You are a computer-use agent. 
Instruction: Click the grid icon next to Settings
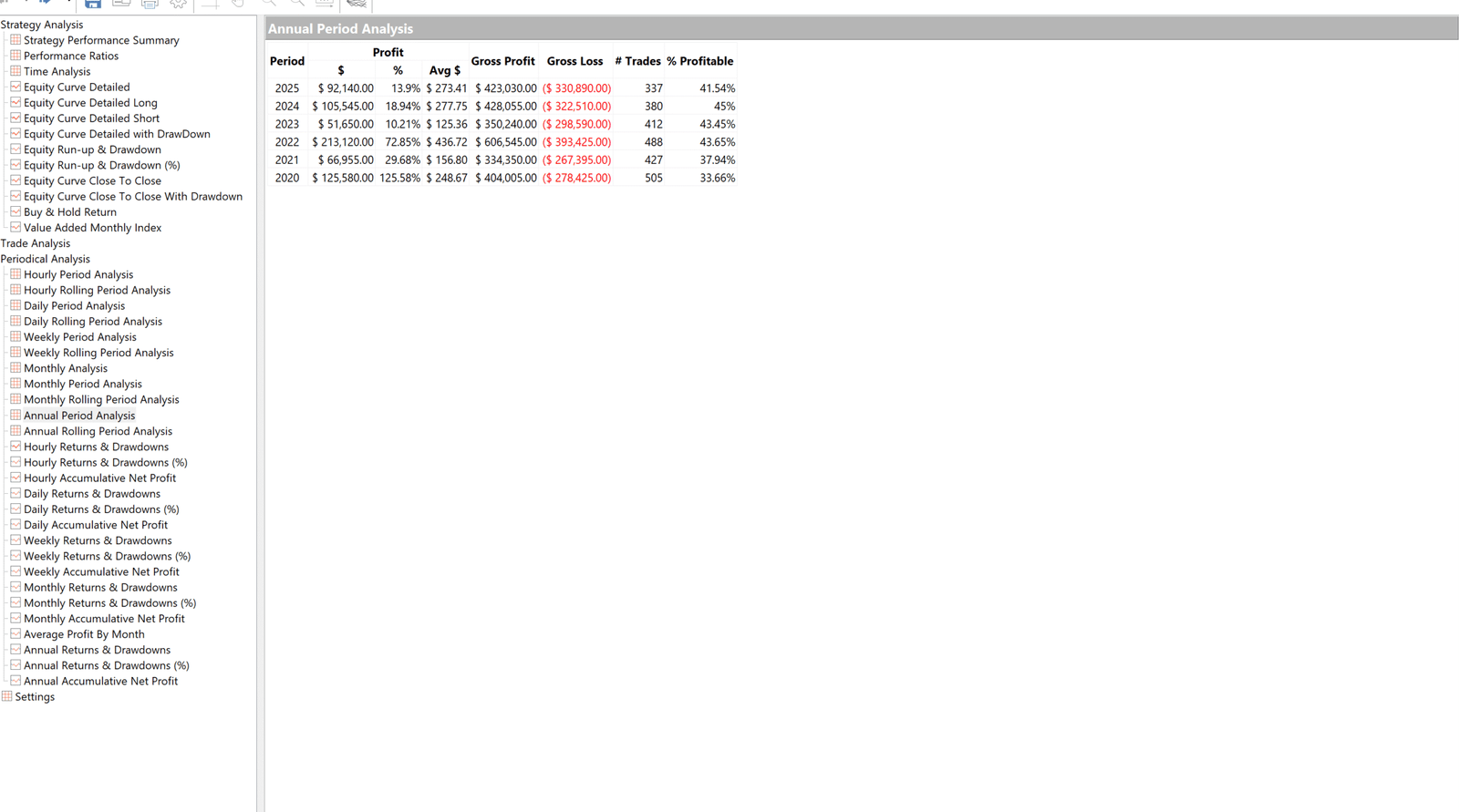click(x=7, y=696)
